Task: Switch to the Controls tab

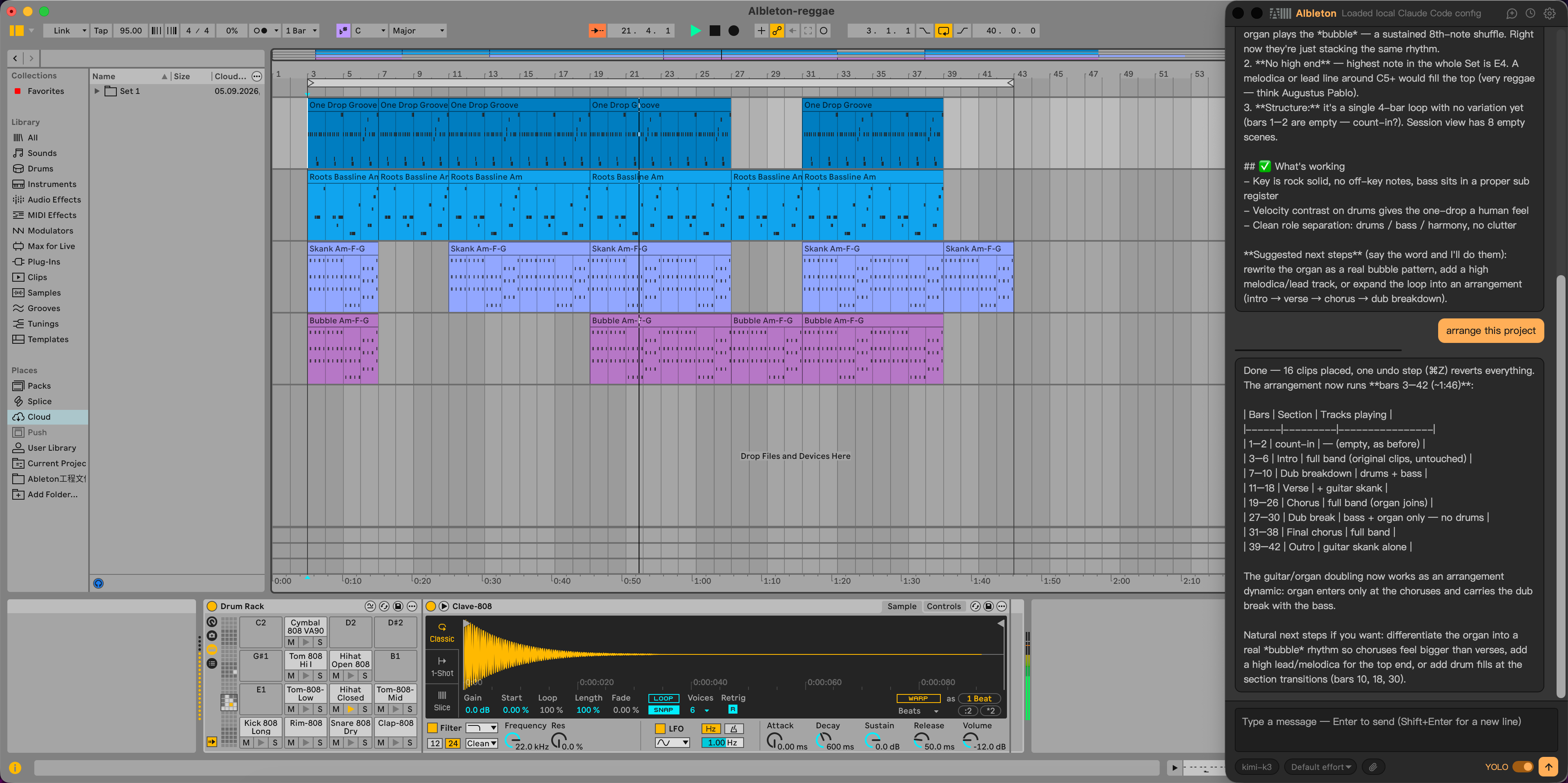Action: point(944,606)
